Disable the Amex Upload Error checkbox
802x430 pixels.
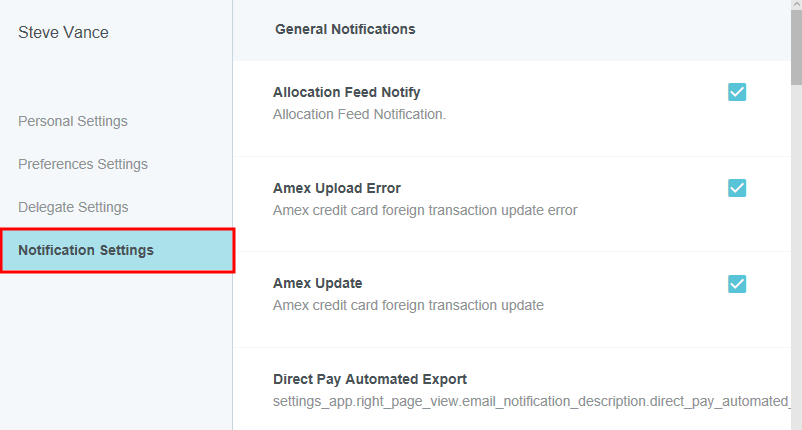coord(737,188)
